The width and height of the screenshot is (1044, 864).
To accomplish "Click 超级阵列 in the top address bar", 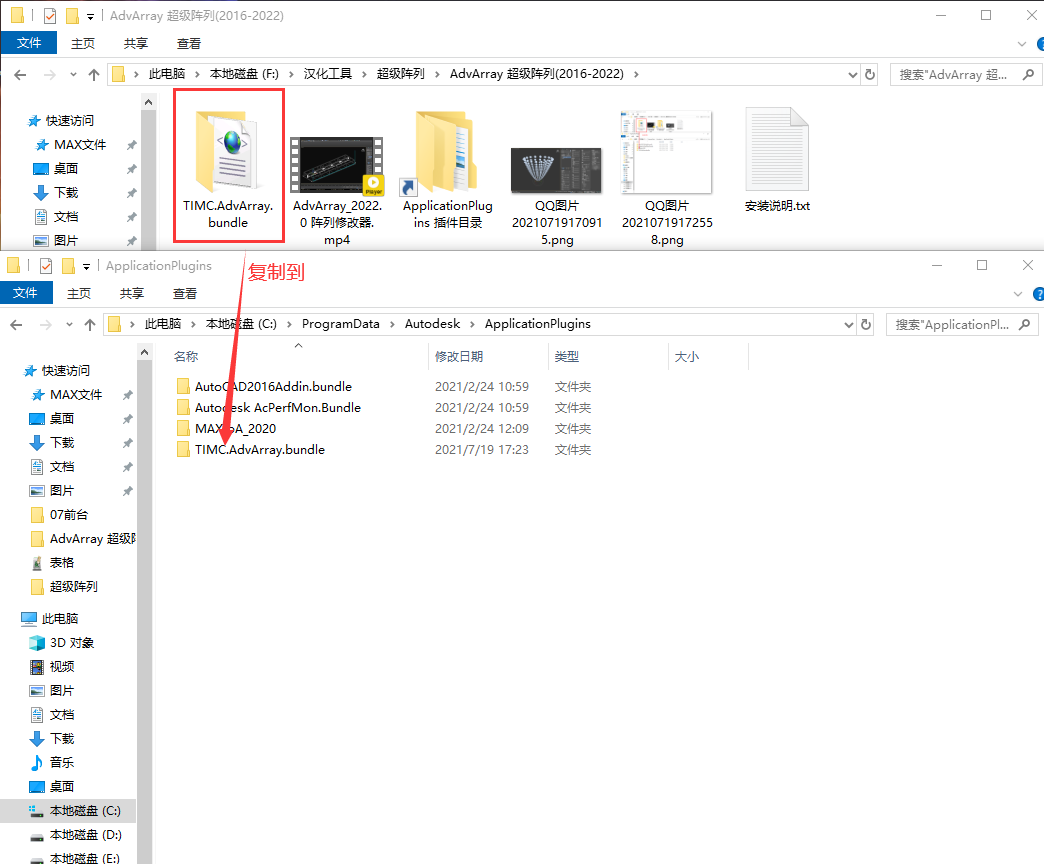I will tap(400, 74).
